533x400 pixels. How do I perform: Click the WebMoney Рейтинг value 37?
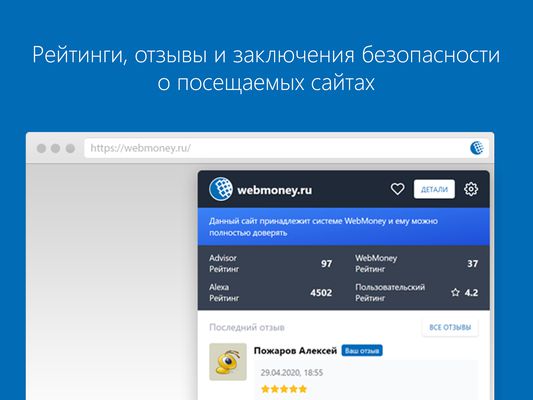[x=472, y=264]
